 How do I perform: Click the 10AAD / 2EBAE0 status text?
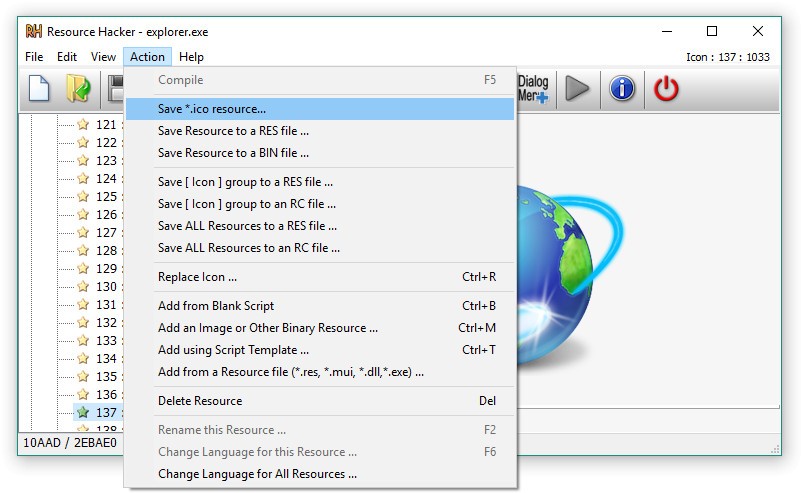70,443
